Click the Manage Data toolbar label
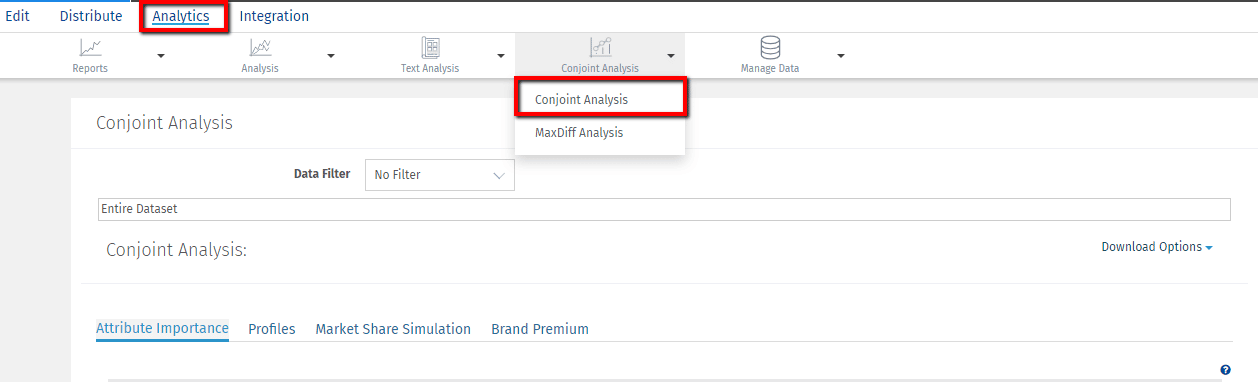Screen dimensions: 1258x382 [x=770, y=68]
